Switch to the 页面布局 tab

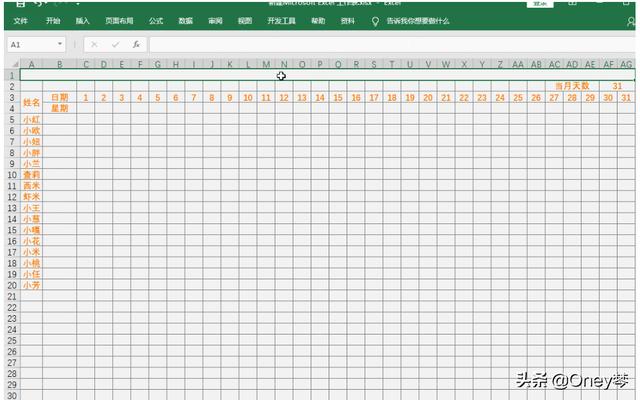[118, 20]
